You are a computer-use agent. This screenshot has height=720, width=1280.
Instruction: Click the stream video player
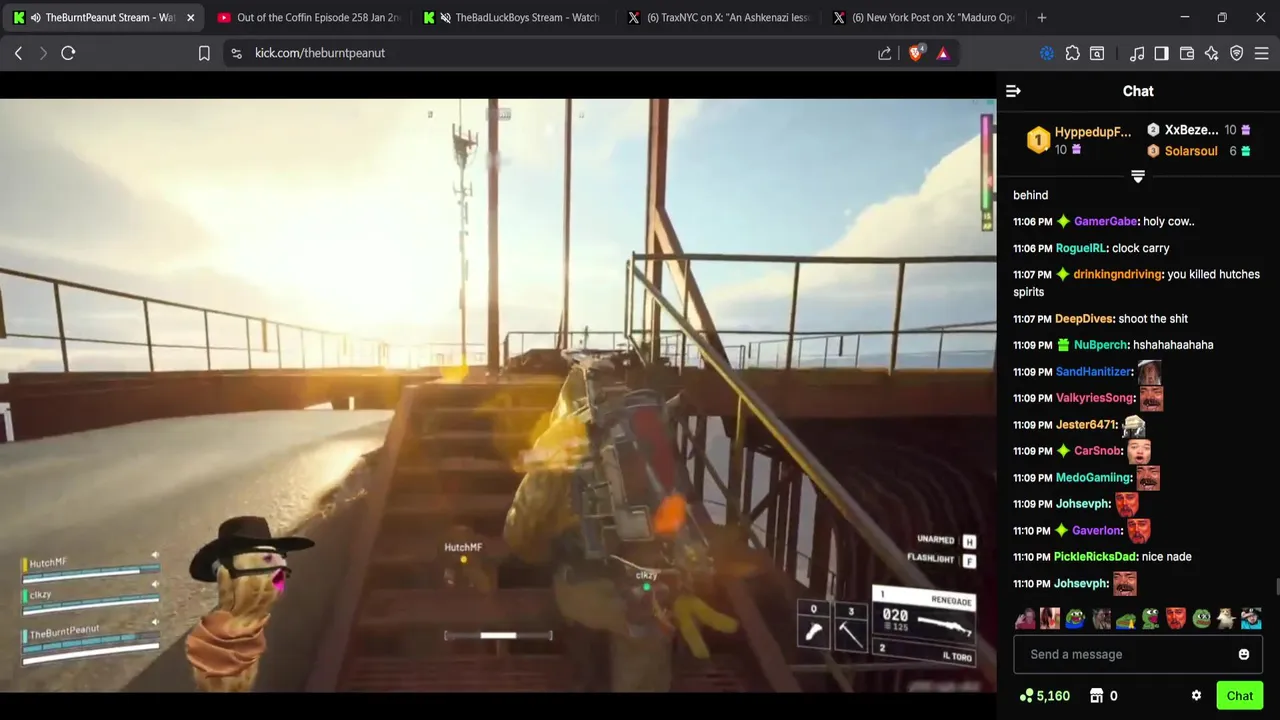(x=498, y=395)
